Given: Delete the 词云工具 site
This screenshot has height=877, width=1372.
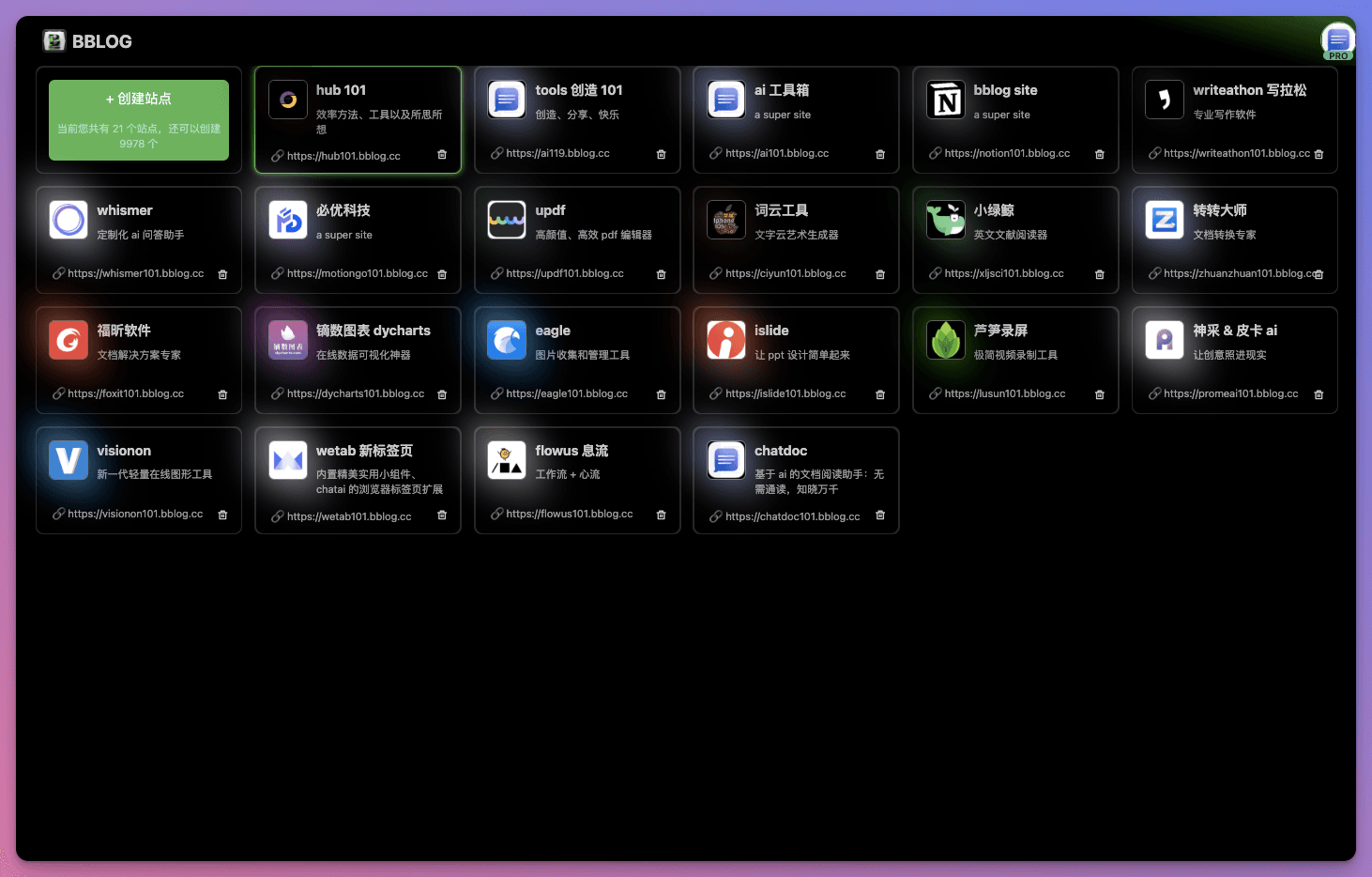Looking at the screenshot, I should coord(880,274).
